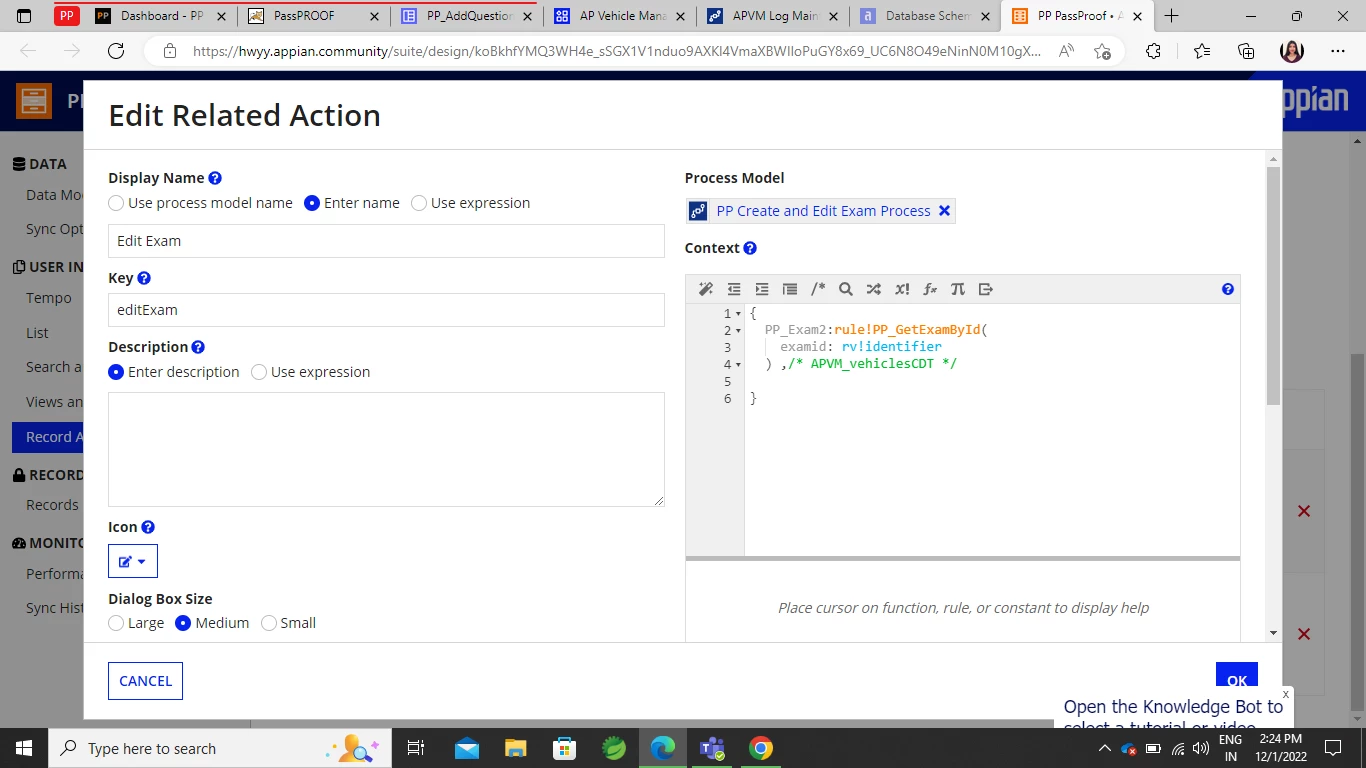Choose Medium dialog box size
This screenshot has width=1366, height=768.
[183, 623]
